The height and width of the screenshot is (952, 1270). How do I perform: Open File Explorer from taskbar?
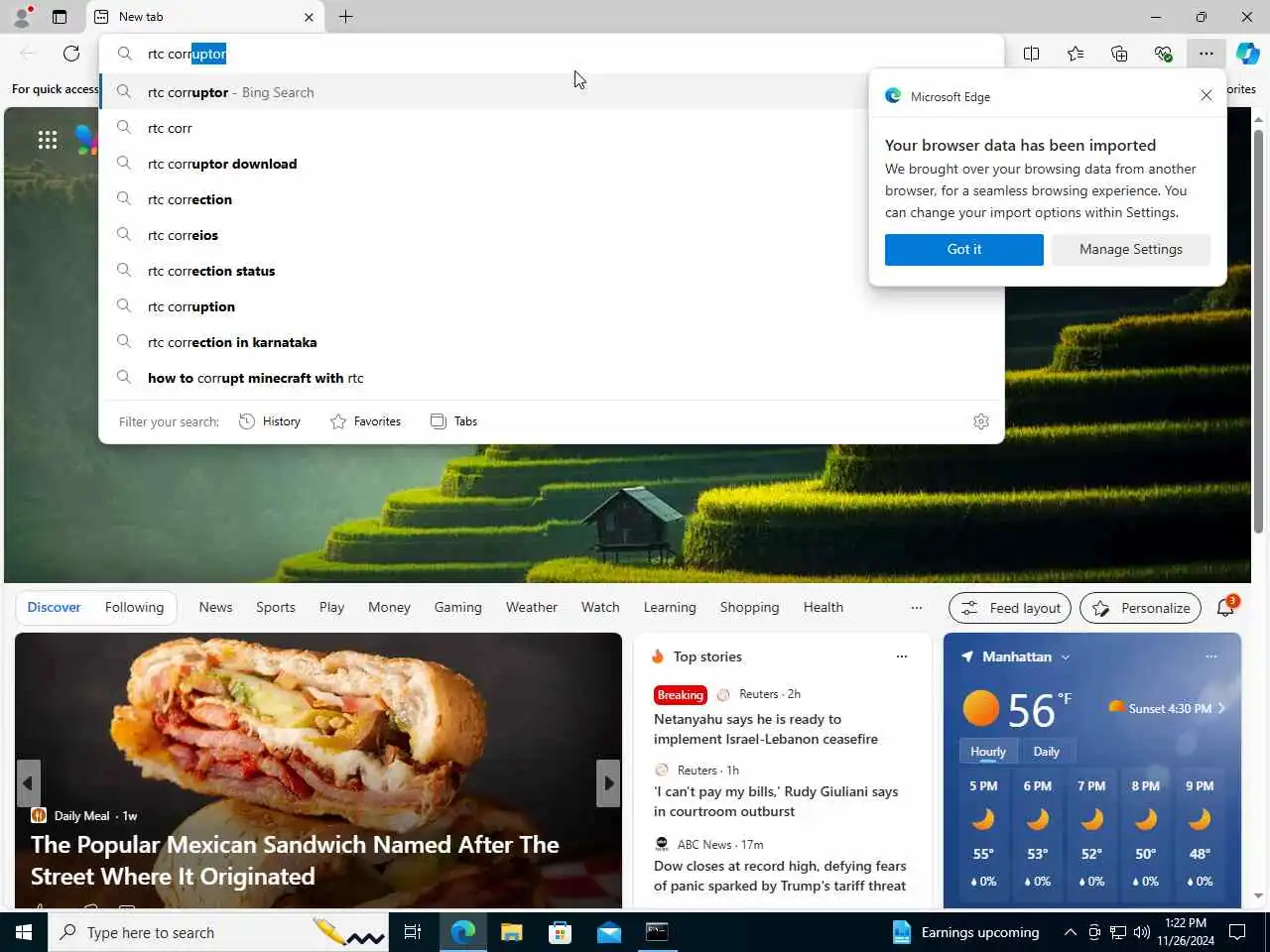(512, 932)
